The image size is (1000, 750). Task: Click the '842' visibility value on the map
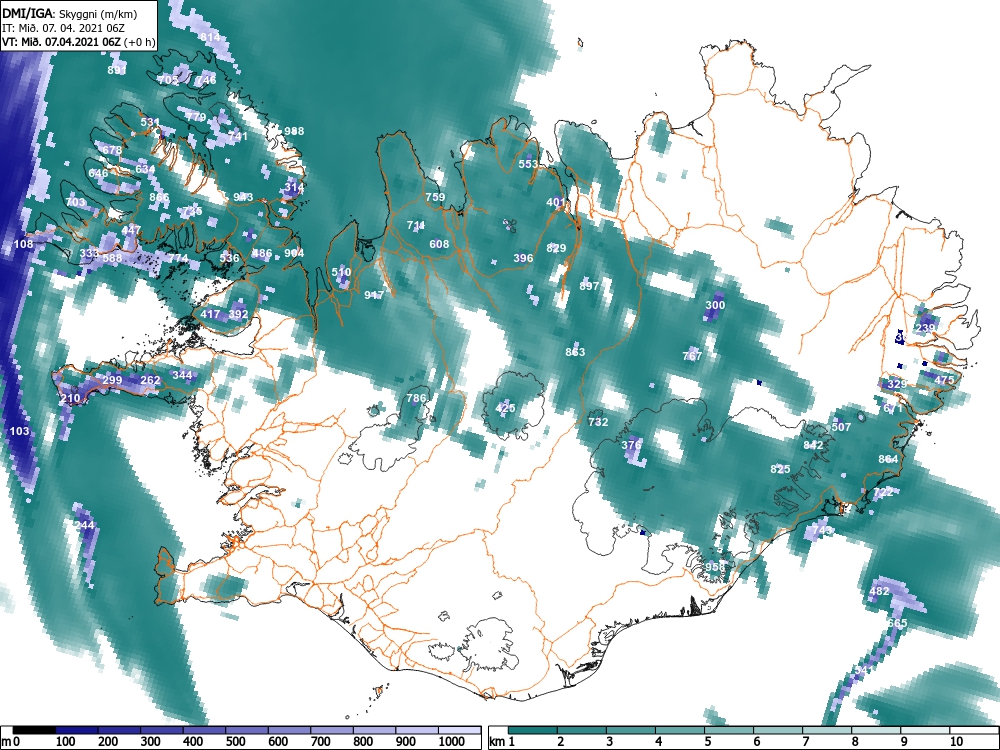[x=813, y=445]
